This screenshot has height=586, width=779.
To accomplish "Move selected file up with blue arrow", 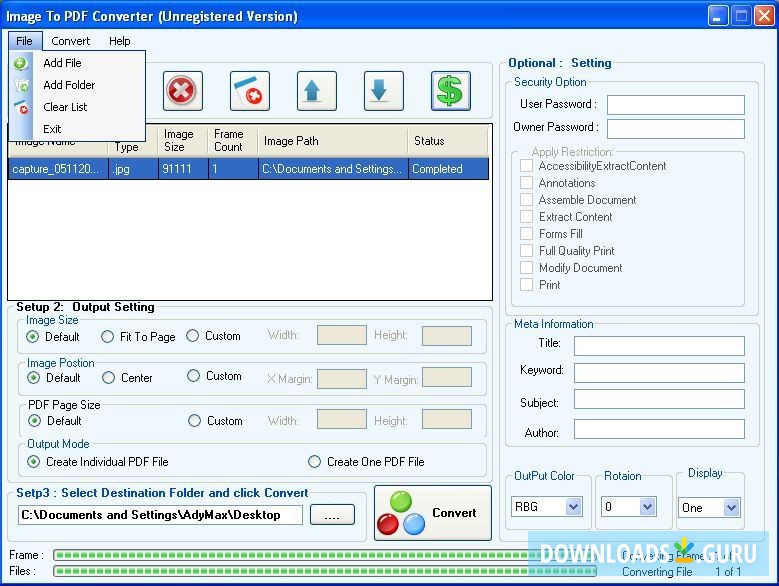I will point(316,91).
